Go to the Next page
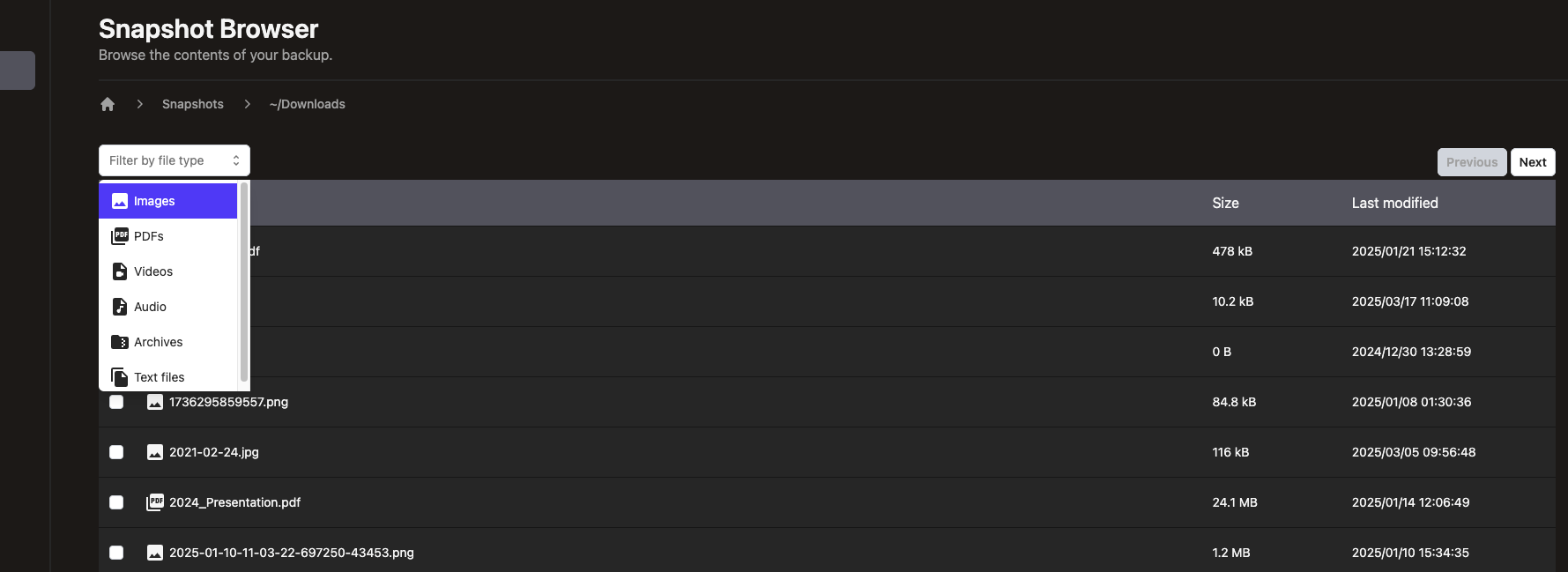 [1533, 162]
